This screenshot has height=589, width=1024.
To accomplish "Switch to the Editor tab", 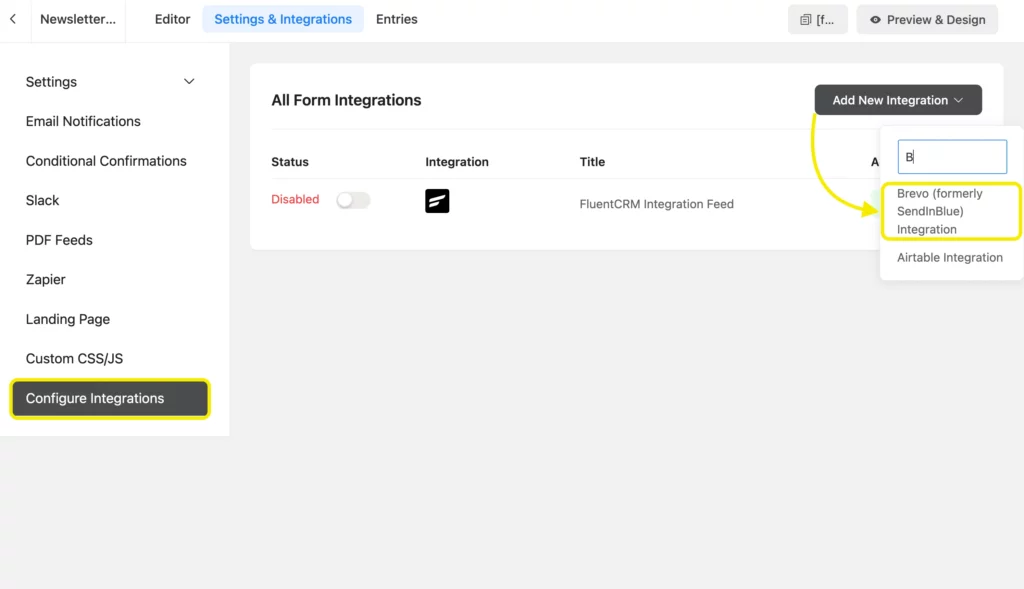I will [172, 19].
